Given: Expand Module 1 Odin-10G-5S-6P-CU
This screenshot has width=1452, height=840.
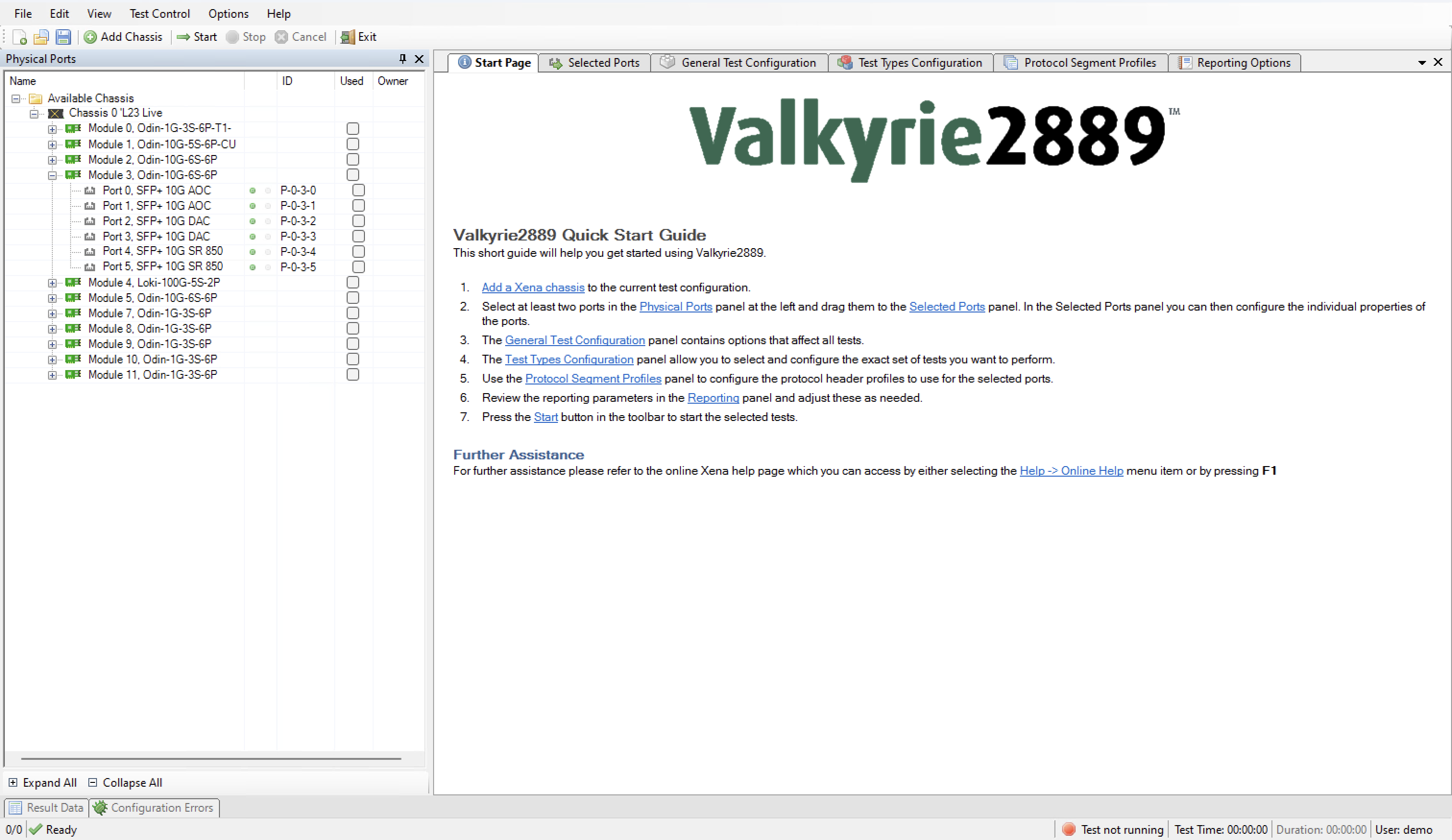Looking at the screenshot, I should pos(52,144).
